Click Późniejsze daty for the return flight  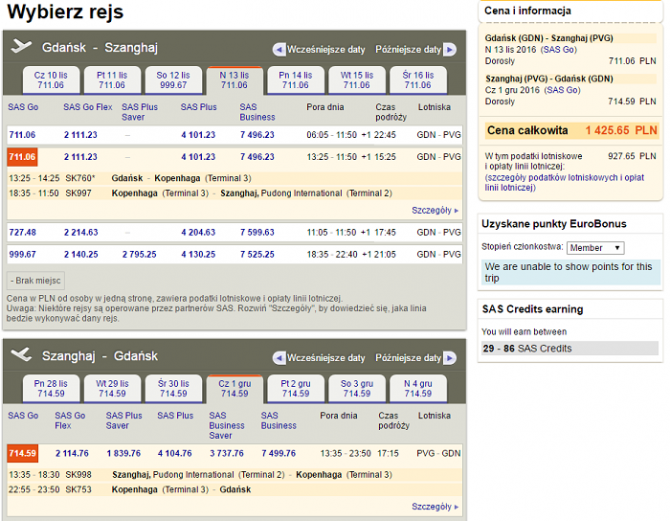(408, 358)
